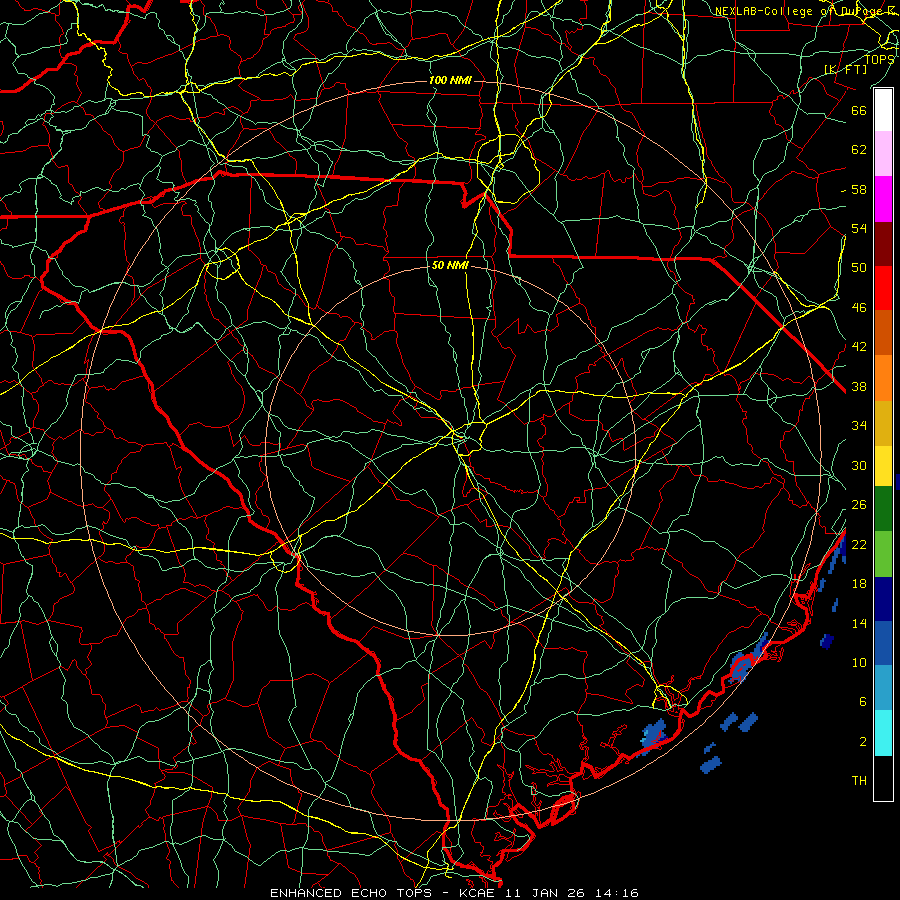This screenshot has height=900, width=900.
Task: Click the magenta 58 kft legend swatch
Action: pyautogui.click(x=883, y=199)
